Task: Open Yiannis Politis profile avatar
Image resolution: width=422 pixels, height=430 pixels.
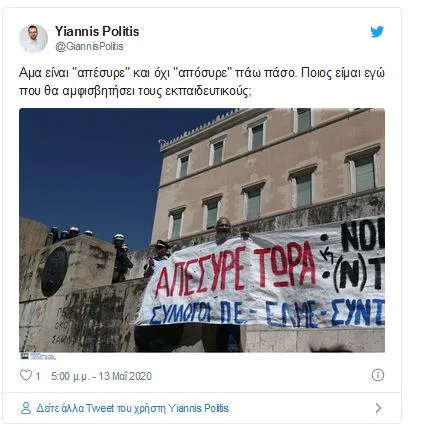Action: (x=33, y=38)
